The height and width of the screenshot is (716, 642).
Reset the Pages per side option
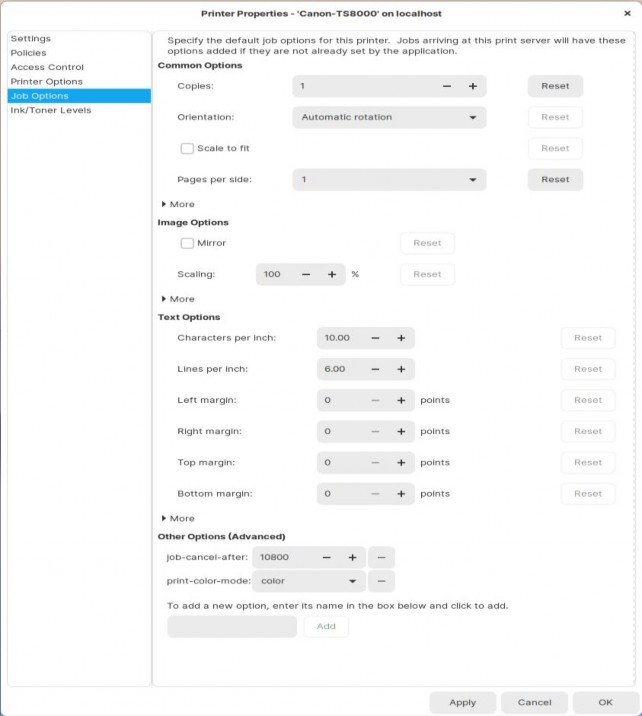click(x=555, y=179)
